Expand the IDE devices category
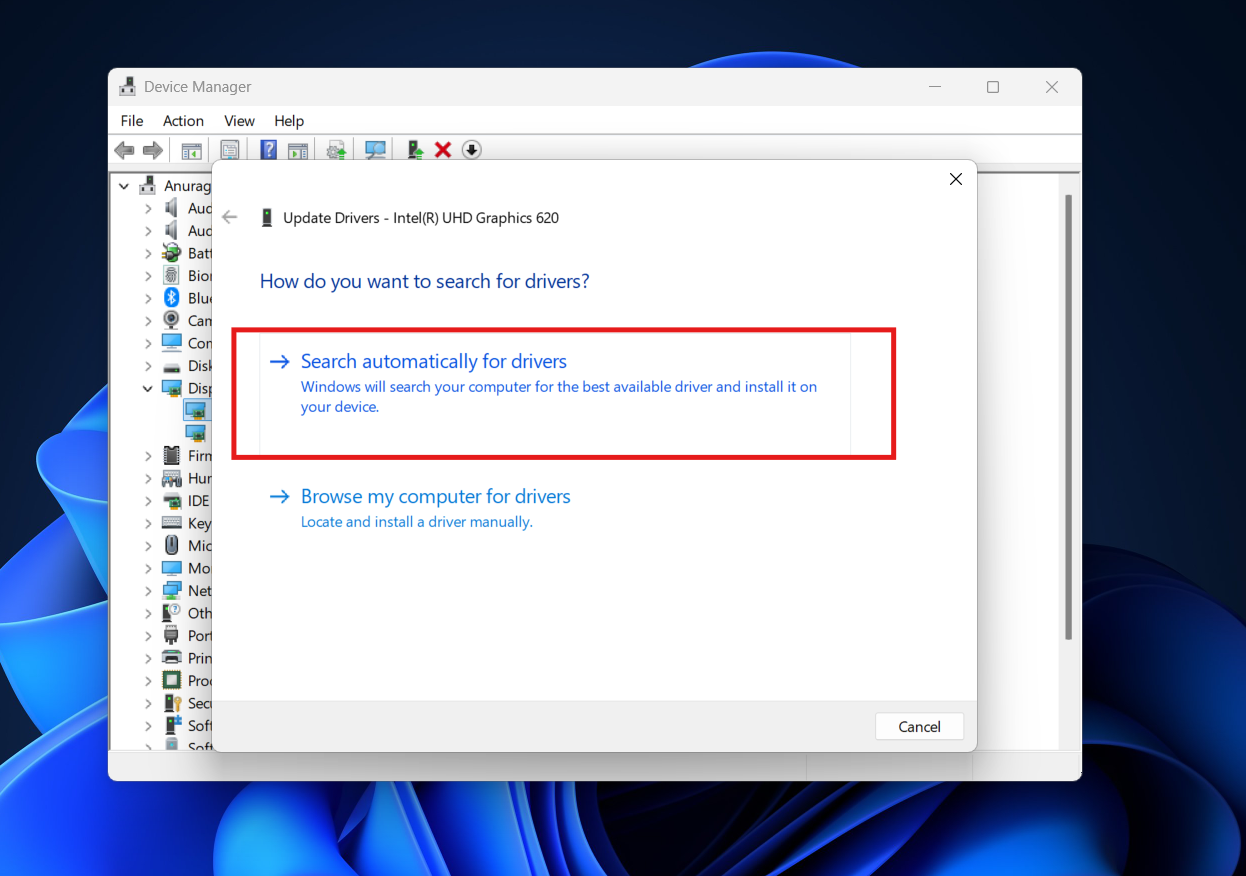Viewport: 1246px width, 876px height. [147, 500]
